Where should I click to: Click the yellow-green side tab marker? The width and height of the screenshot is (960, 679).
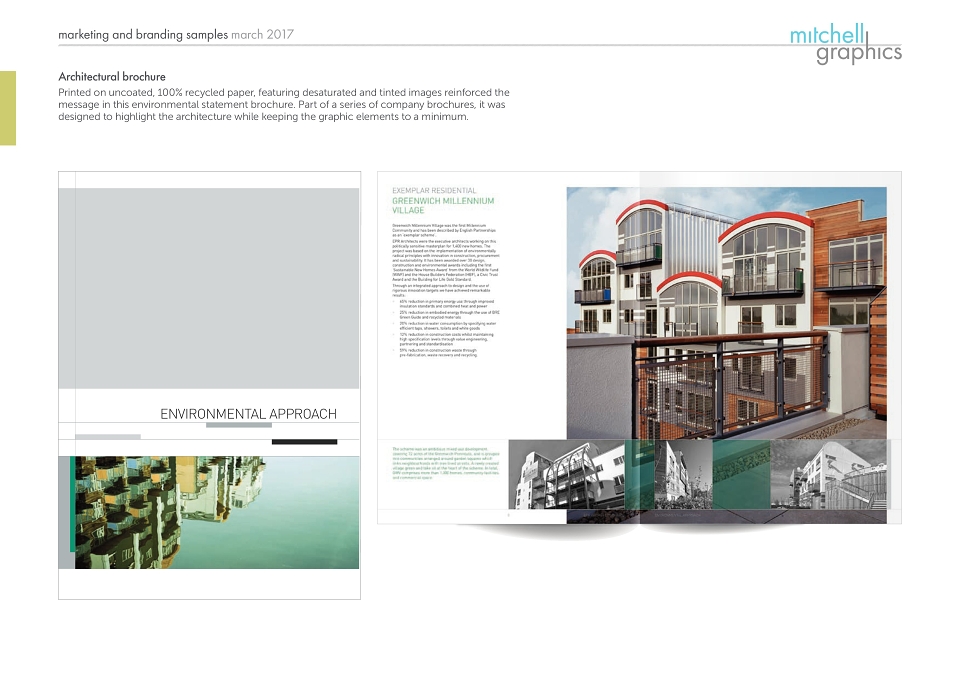click(x=8, y=108)
